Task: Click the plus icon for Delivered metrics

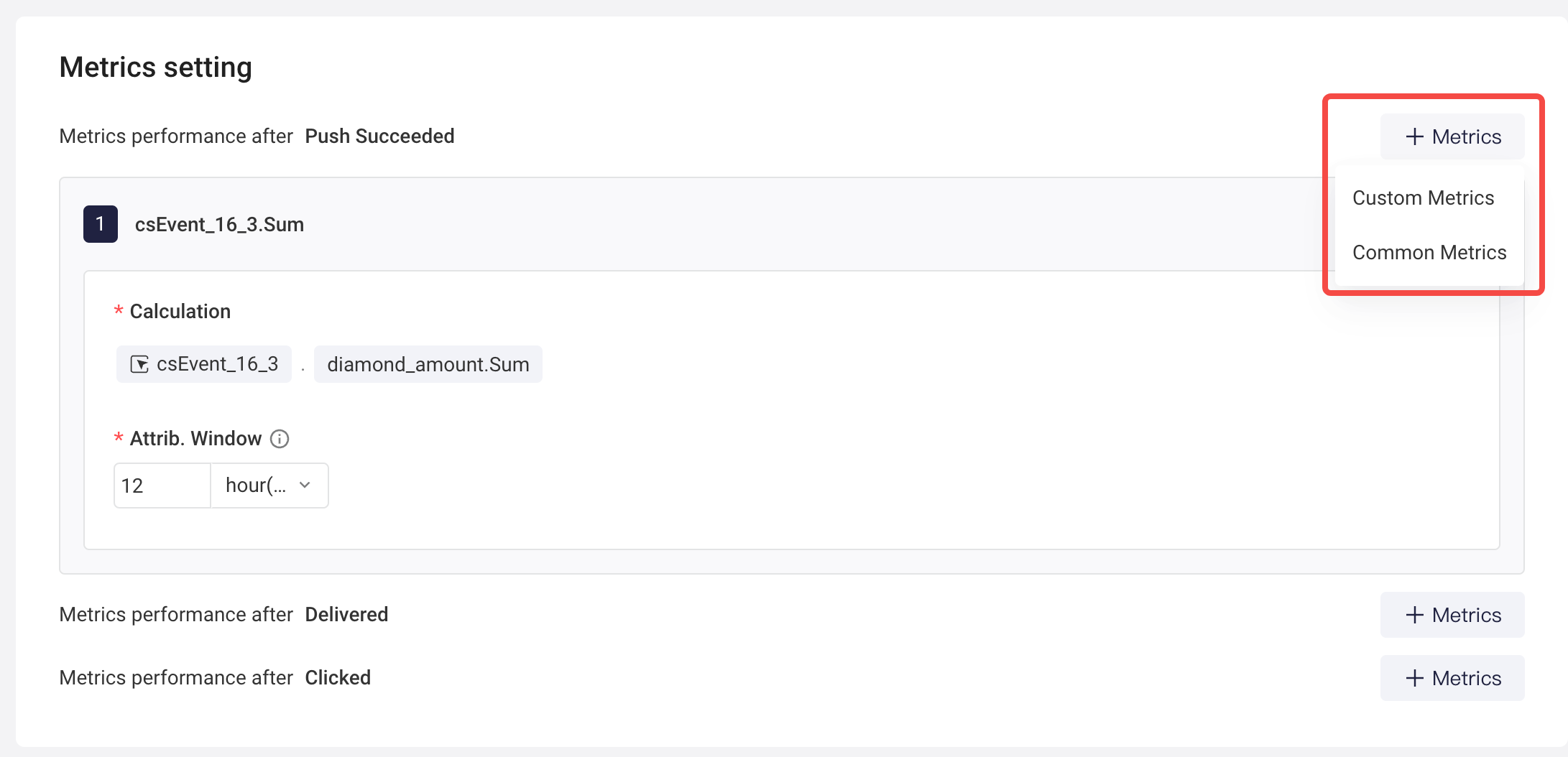Action: [1414, 615]
